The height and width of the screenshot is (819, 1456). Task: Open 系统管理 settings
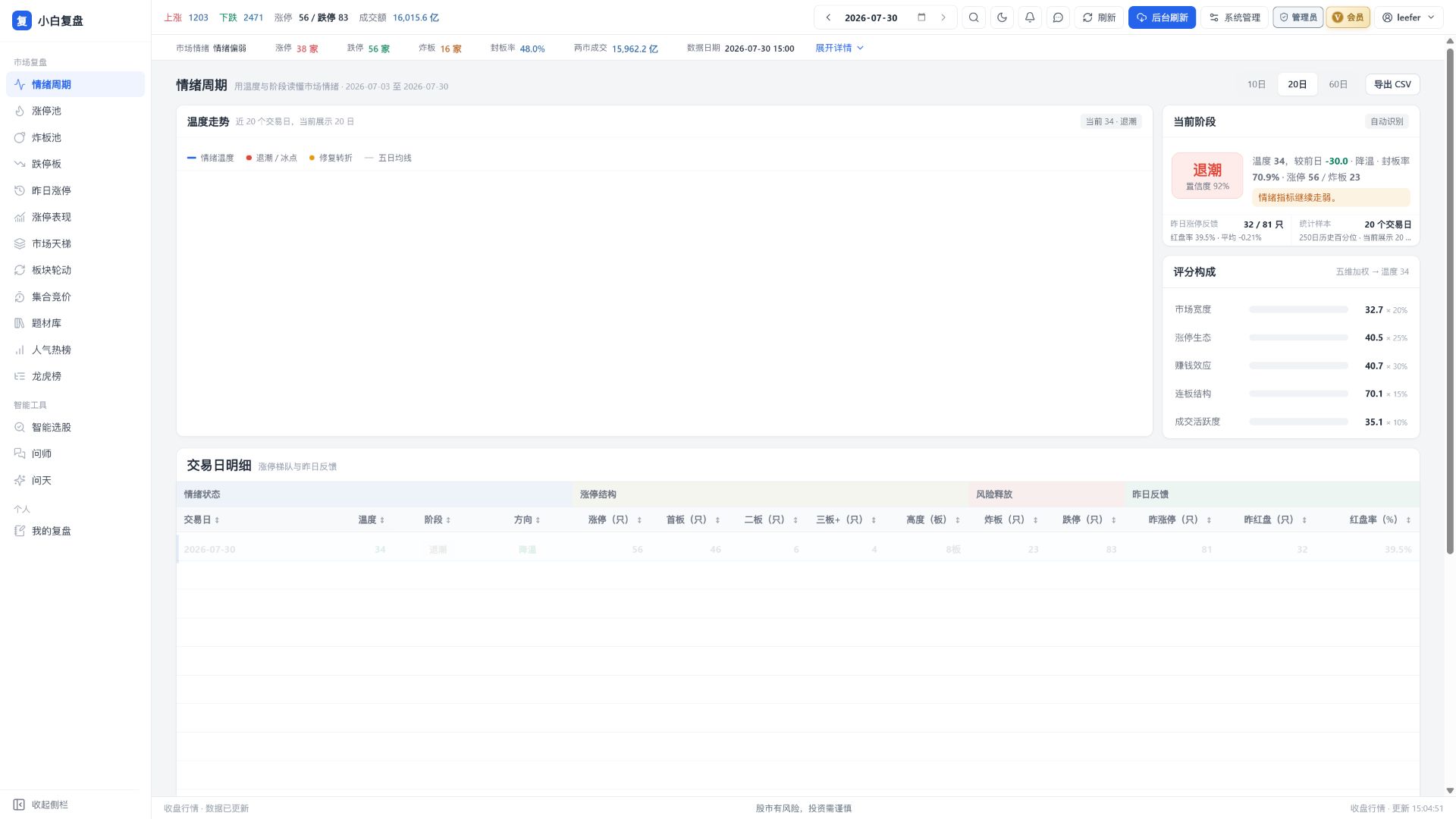pyautogui.click(x=1235, y=17)
